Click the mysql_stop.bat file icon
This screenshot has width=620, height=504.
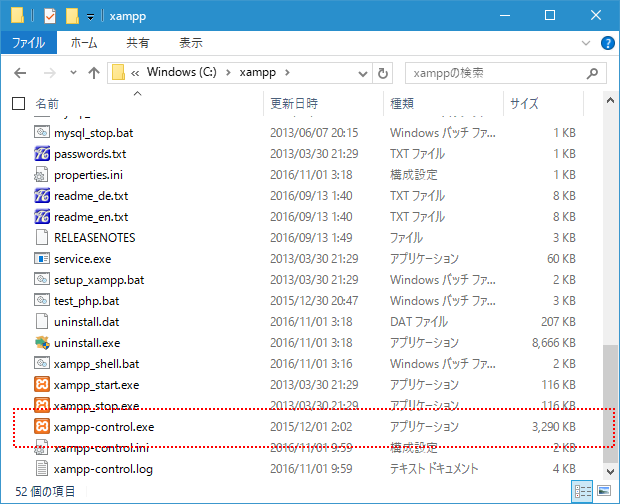[42, 132]
